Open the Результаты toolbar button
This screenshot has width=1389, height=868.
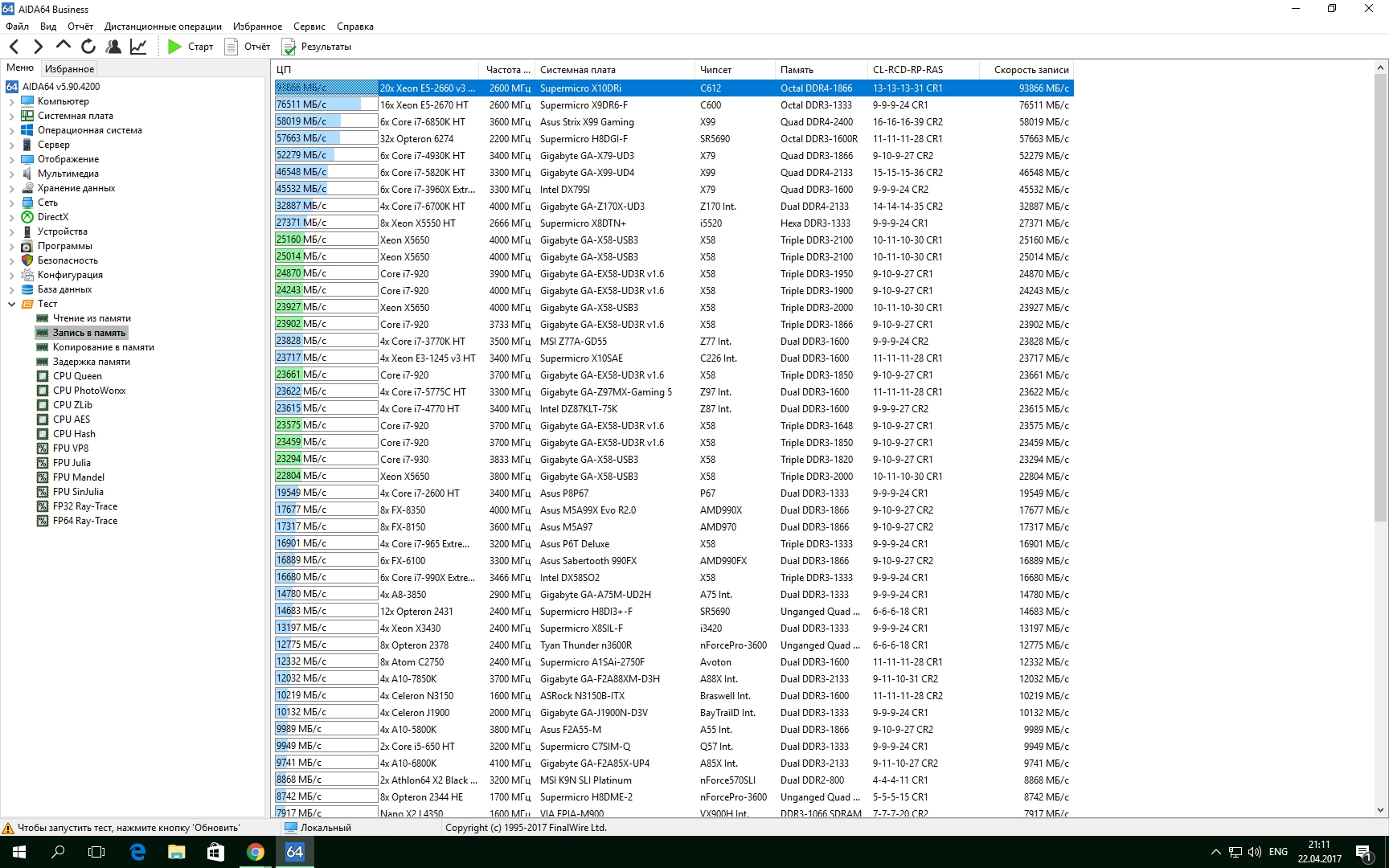click(x=317, y=47)
